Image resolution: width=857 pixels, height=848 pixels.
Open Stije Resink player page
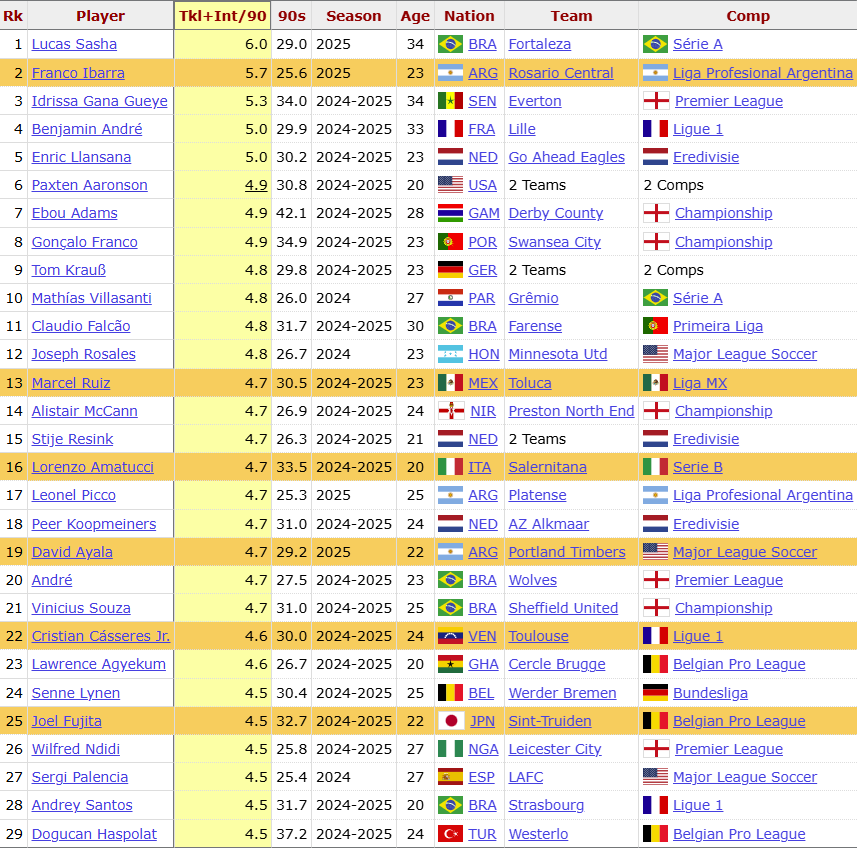[x=72, y=439]
